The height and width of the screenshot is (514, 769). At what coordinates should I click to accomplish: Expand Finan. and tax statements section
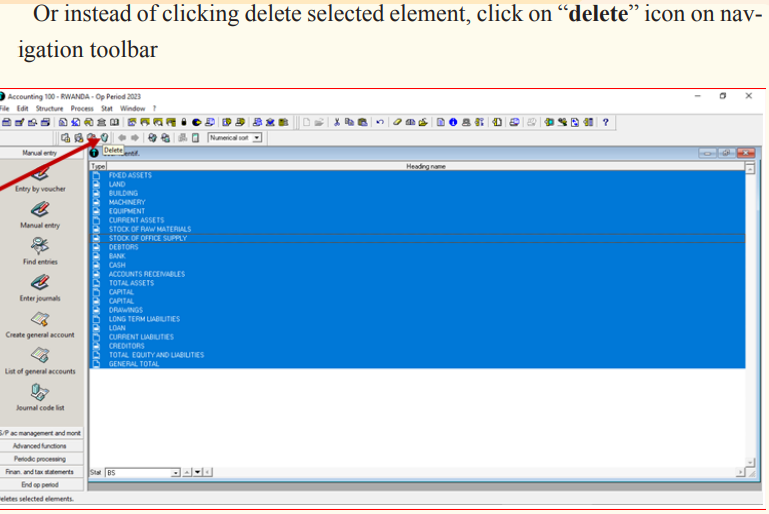(41, 472)
